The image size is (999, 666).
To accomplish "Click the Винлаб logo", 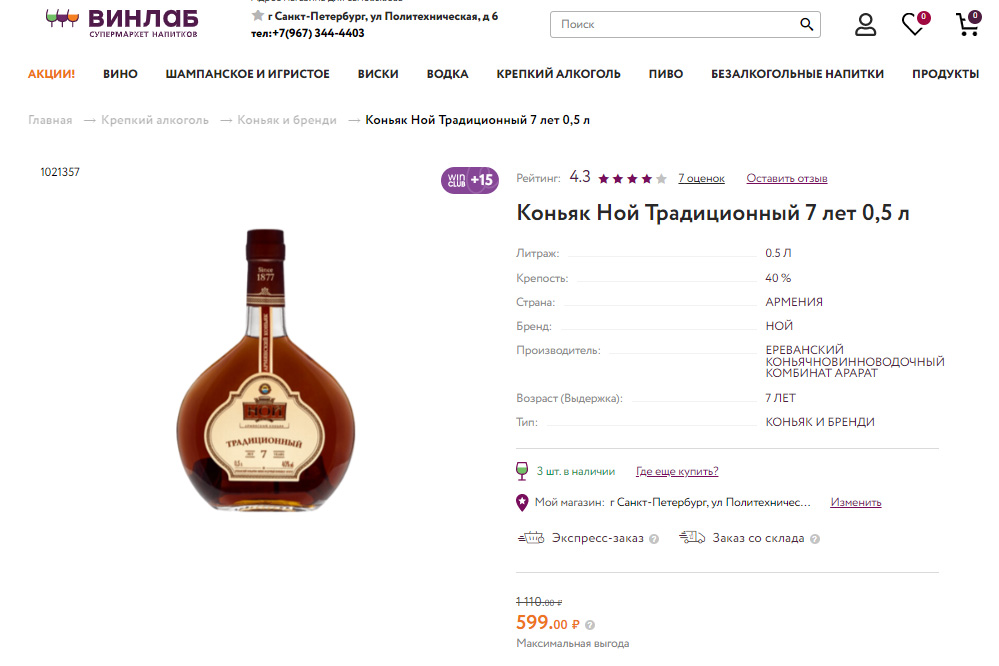I will tap(123, 22).
